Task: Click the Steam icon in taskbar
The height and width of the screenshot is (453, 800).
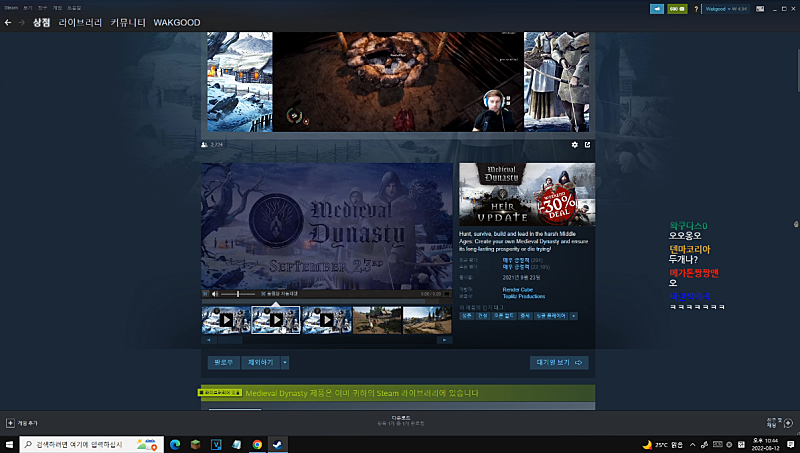Action: coord(278,445)
